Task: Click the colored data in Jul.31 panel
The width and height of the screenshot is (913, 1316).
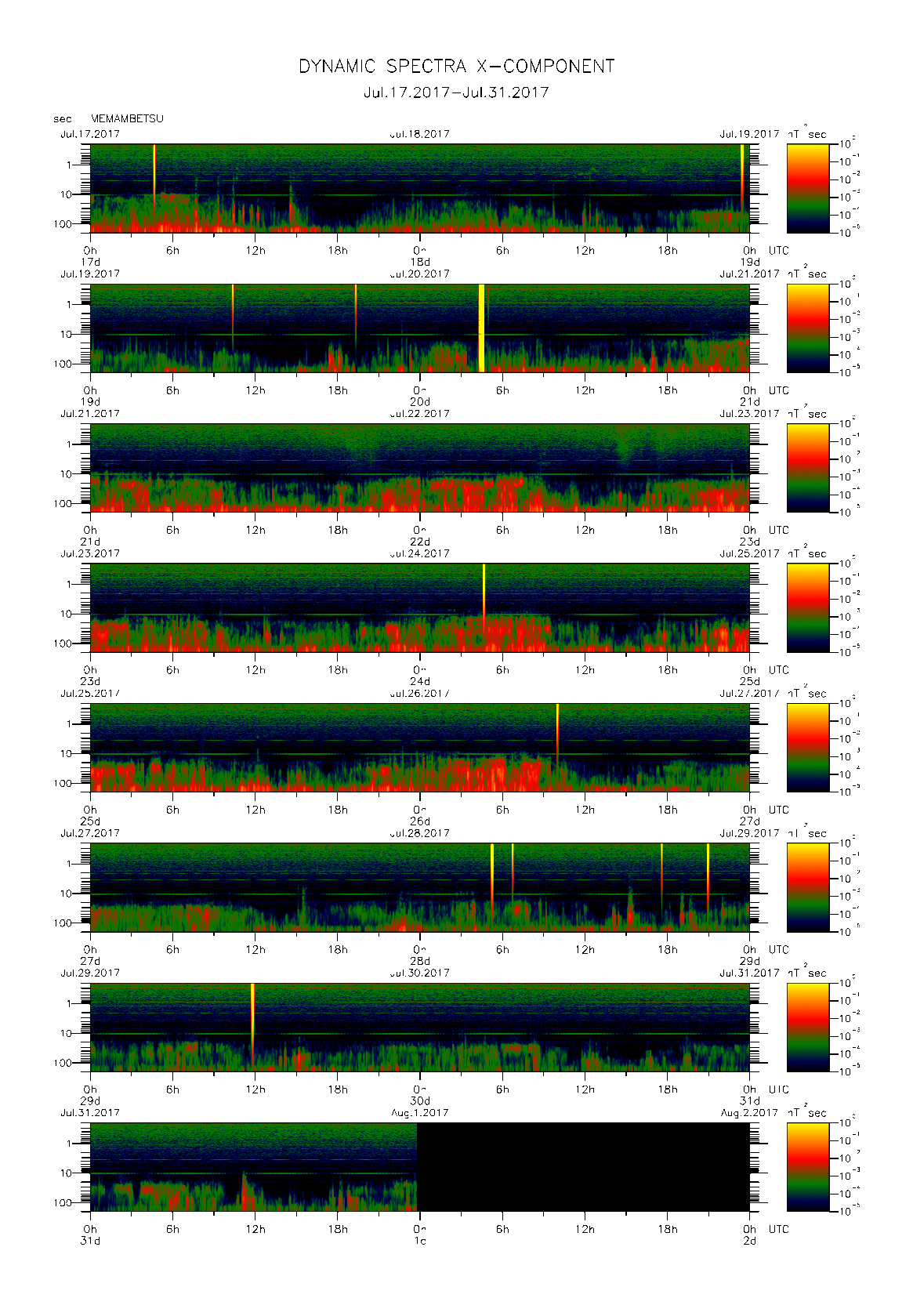Action: [254, 1167]
